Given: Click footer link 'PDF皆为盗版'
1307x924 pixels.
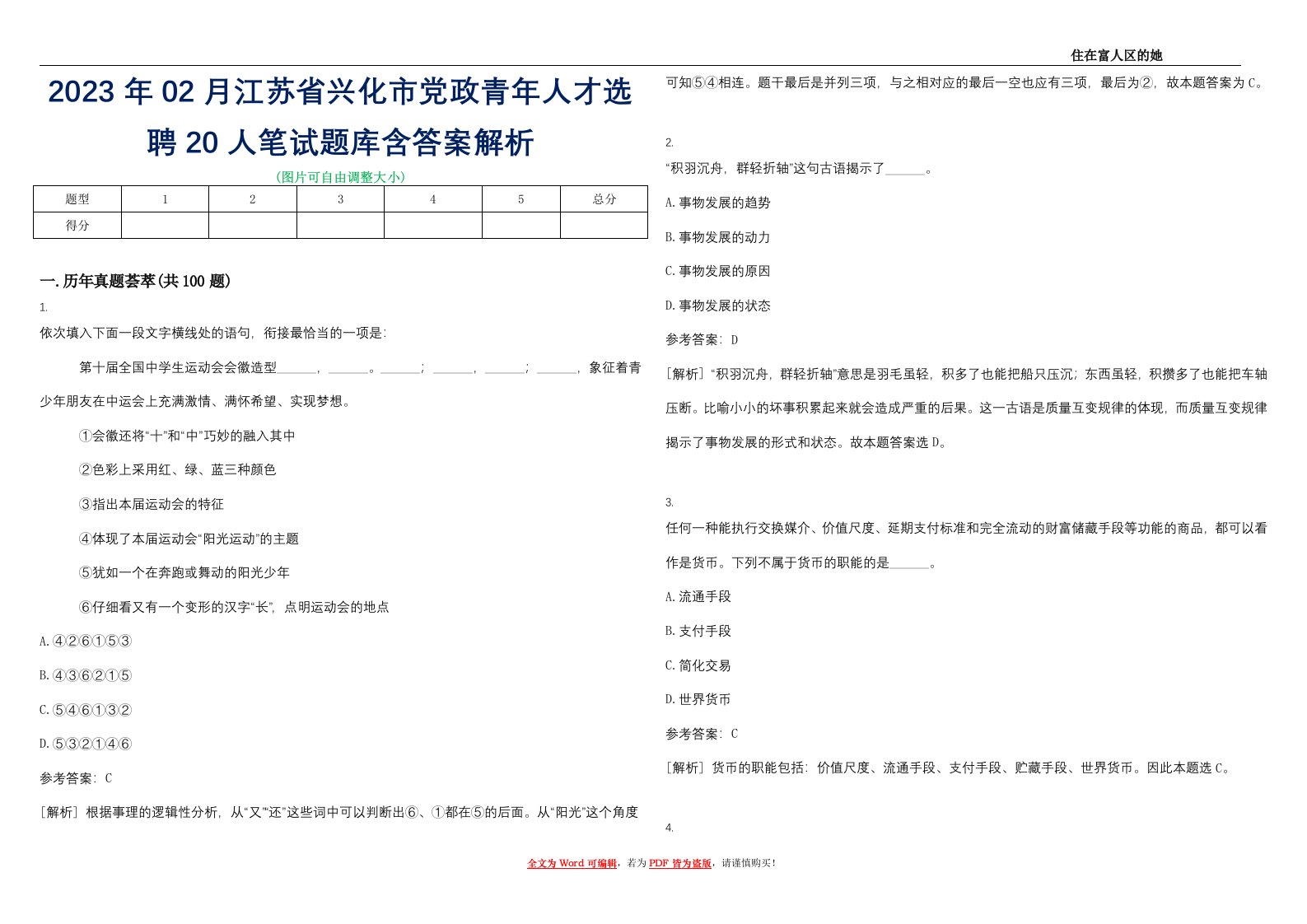Looking at the screenshot, I should (x=680, y=863).
